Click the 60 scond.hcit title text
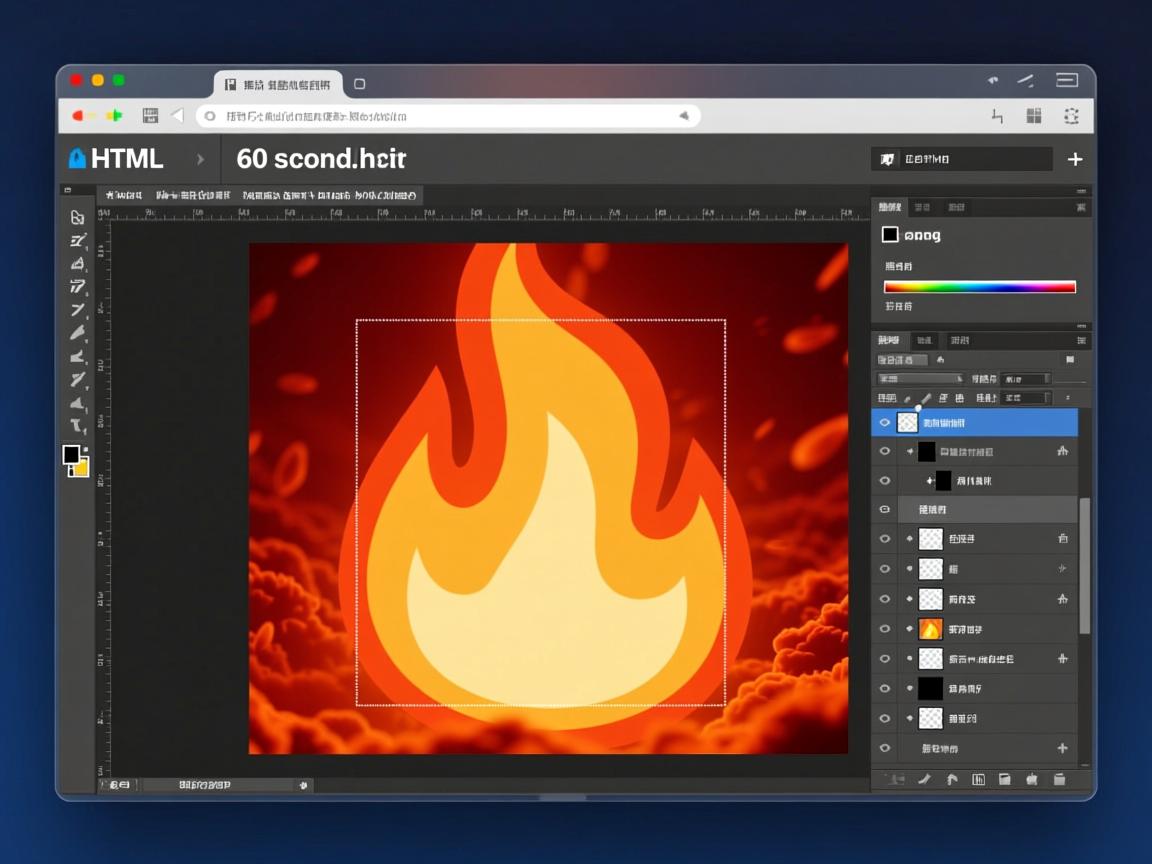The image size is (1152, 864). click(321, 159)
